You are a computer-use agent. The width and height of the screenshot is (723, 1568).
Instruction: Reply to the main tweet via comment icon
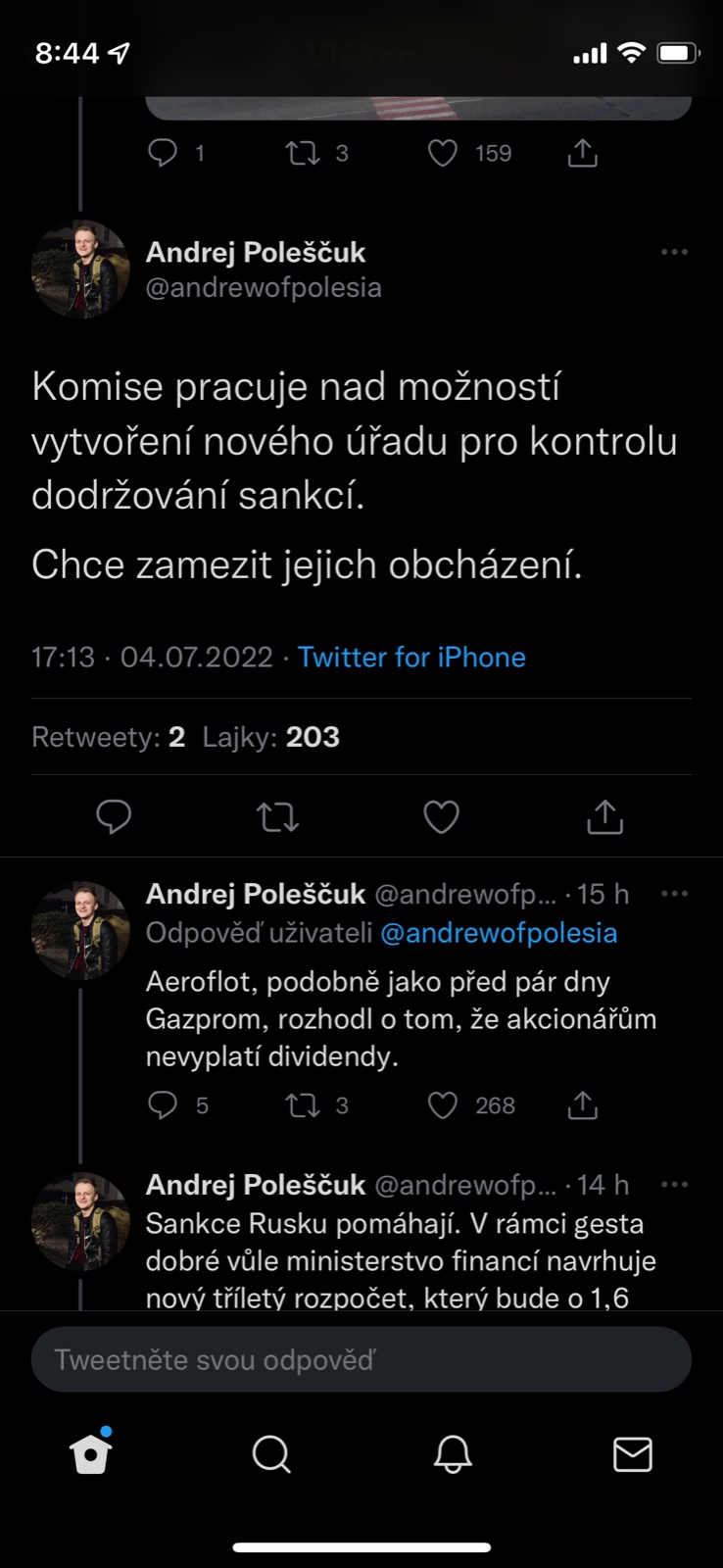pos(114,816)
